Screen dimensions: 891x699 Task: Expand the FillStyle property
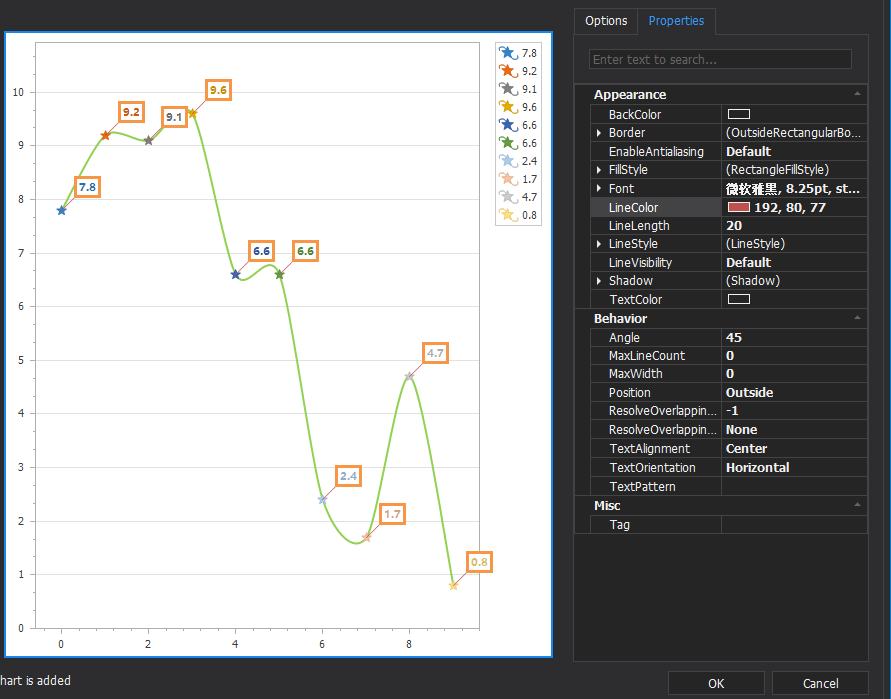[599, 170]
